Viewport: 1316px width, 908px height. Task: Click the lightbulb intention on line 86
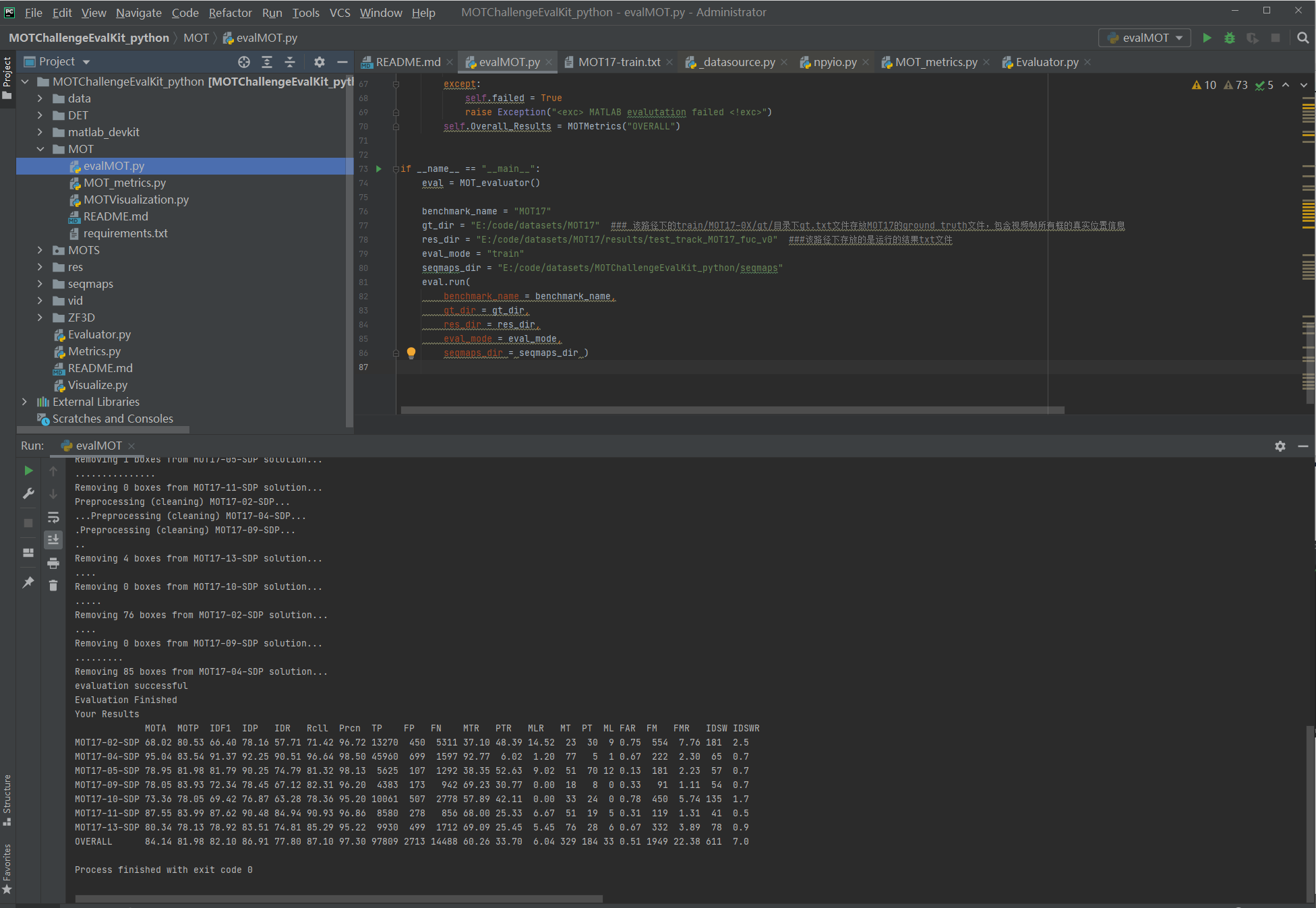click(x=411, y=353)
